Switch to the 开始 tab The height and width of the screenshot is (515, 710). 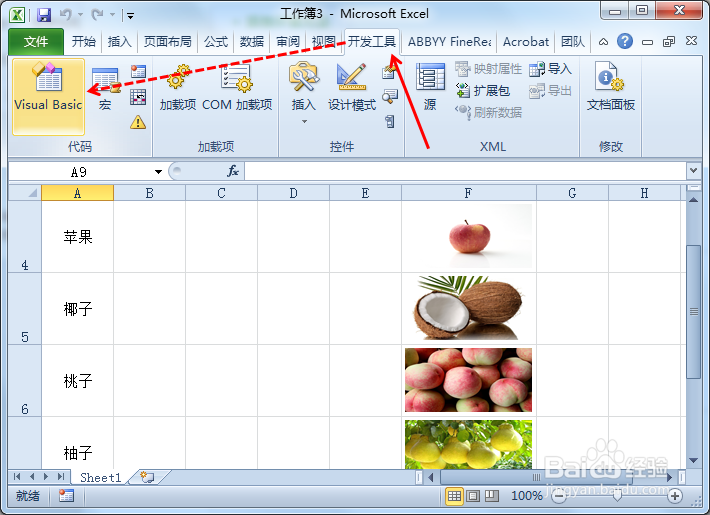point(84,42)
